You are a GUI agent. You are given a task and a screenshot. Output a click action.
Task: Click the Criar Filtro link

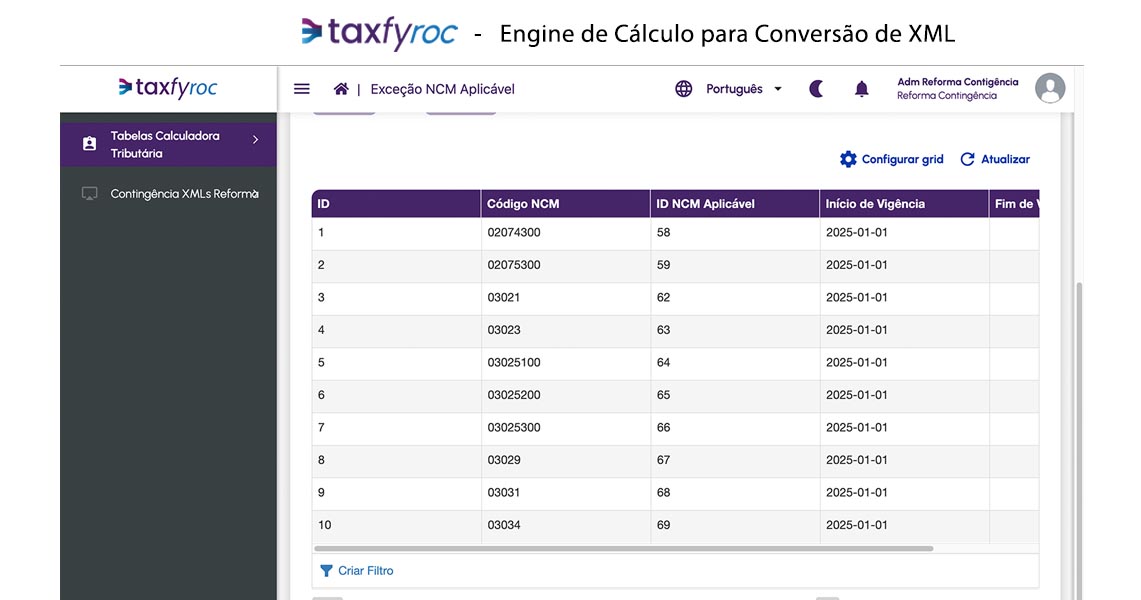pos(365,571)
